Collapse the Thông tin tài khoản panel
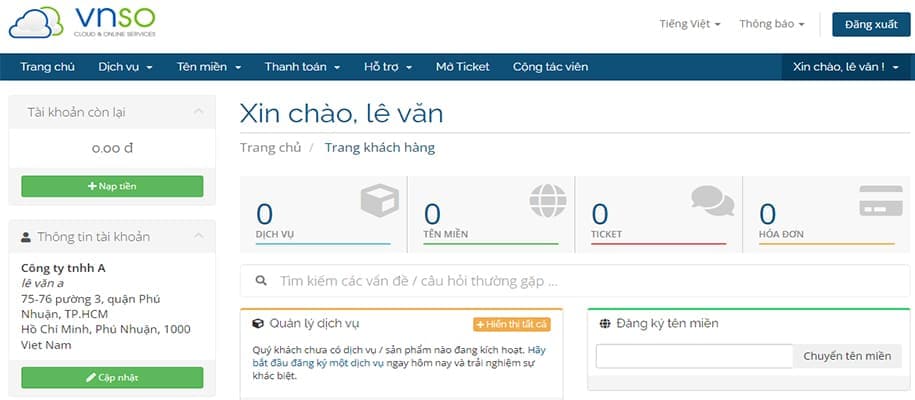915x400 pixels. 199,236
